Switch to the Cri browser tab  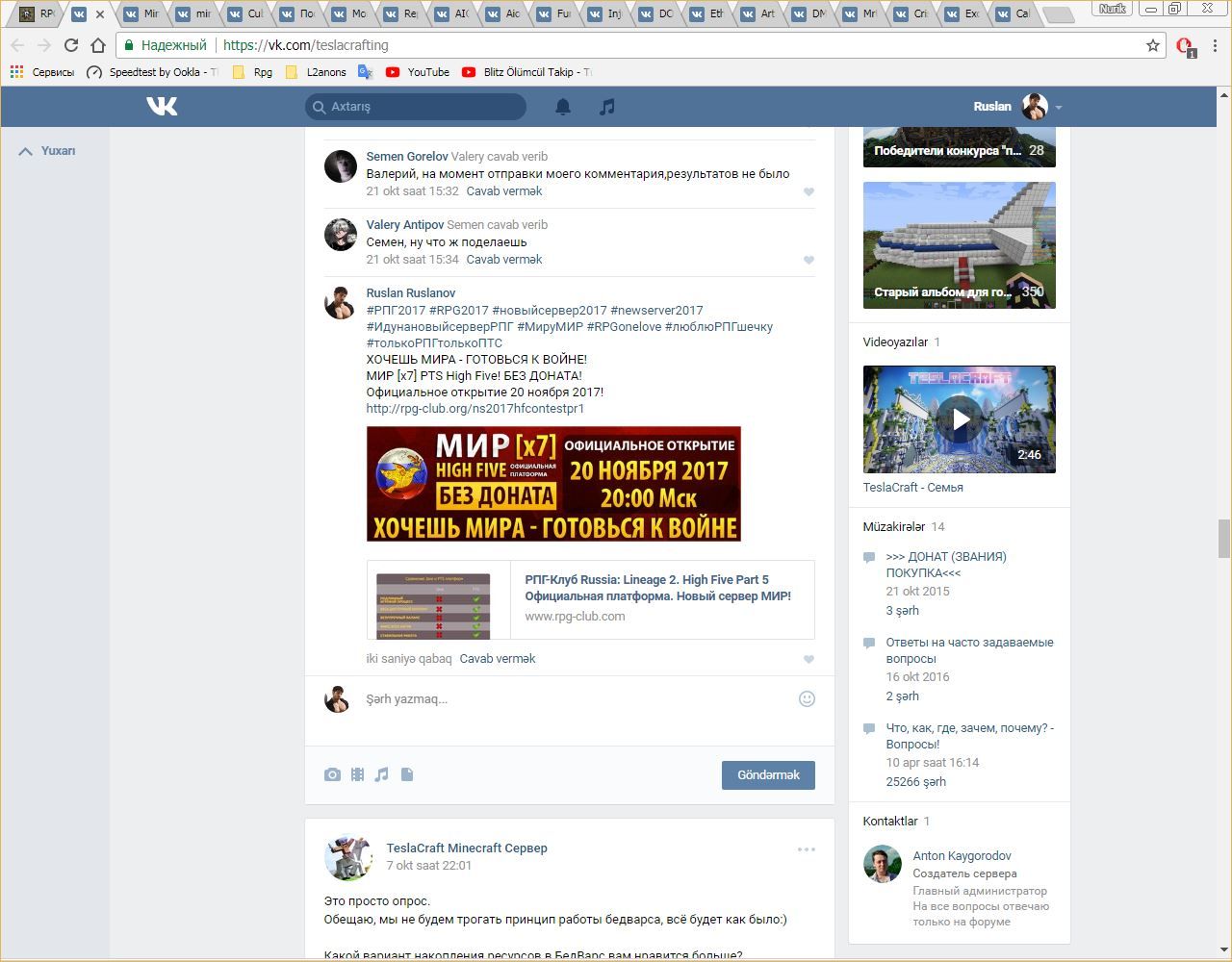(911, 13)
